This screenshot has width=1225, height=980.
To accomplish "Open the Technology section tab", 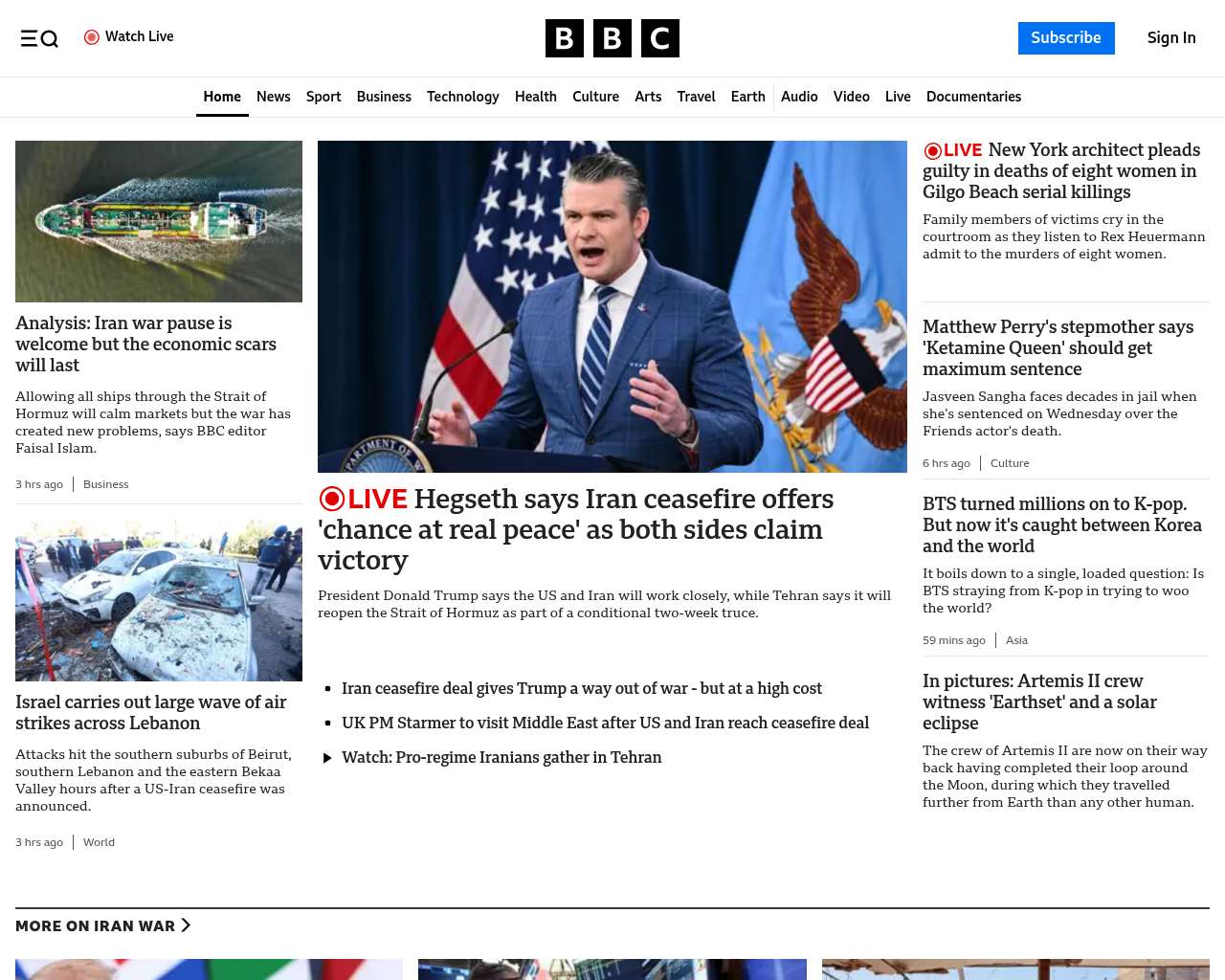I will (x=462, y=97).
